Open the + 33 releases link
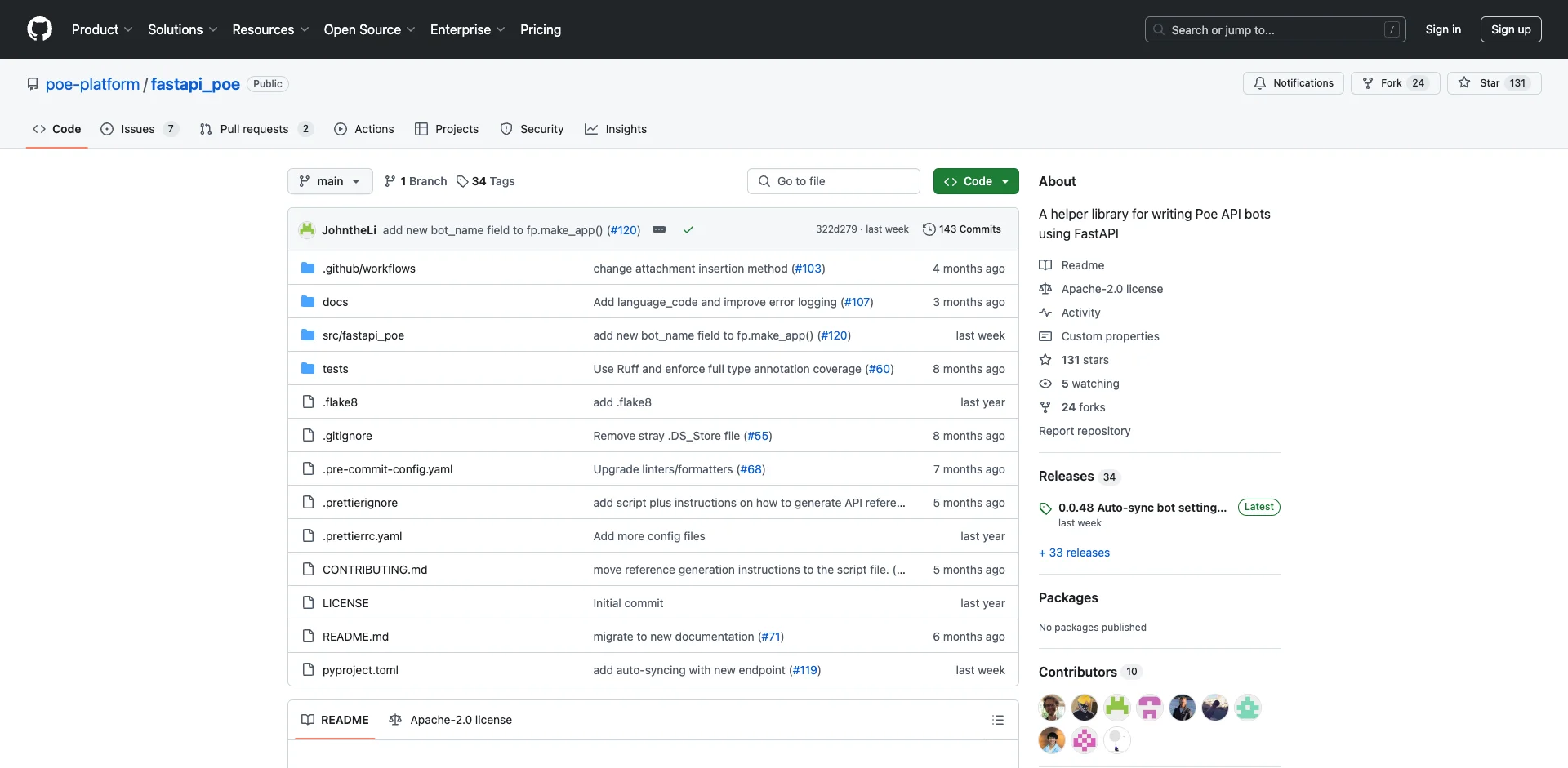Viewport: 1568px width, 768px height. click(1074, 553)
